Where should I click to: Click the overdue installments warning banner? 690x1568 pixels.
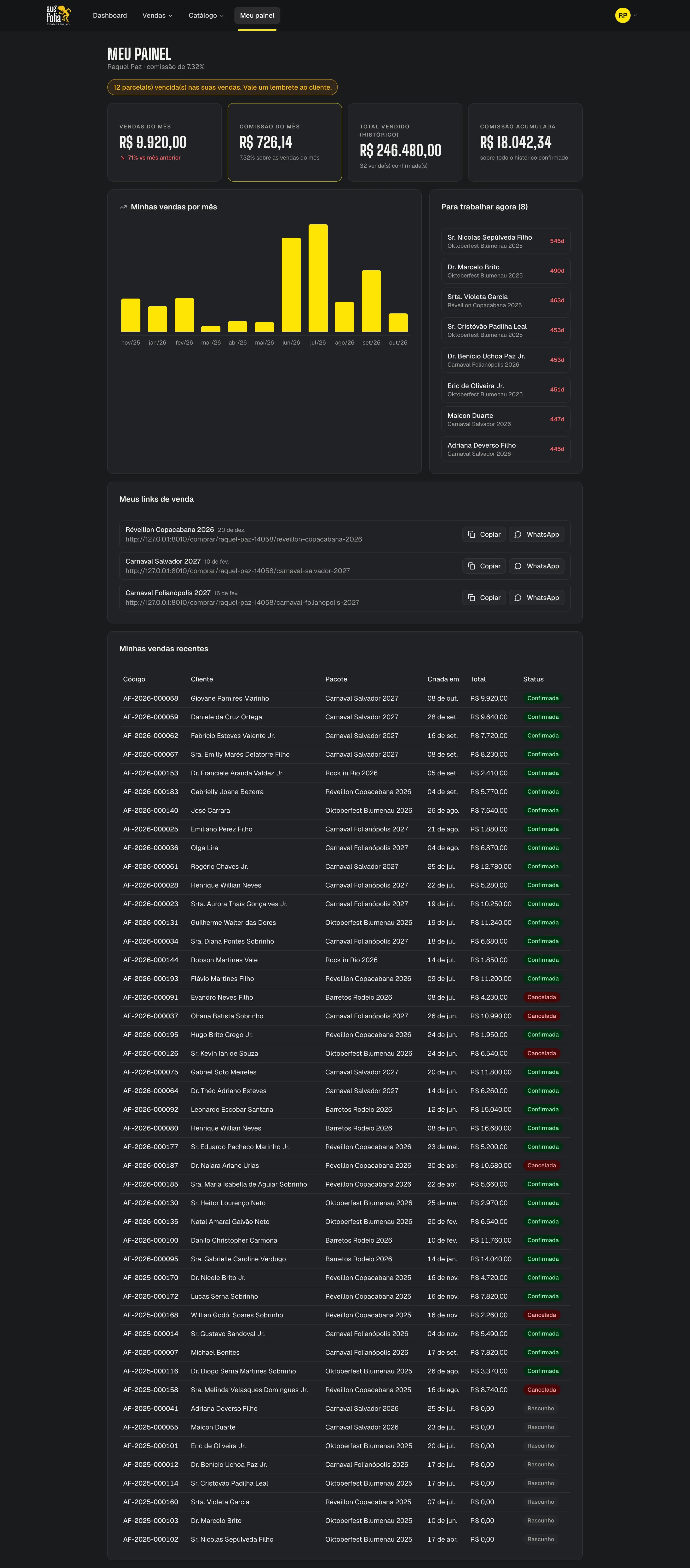pyautogui.click(x=223, y=87)
